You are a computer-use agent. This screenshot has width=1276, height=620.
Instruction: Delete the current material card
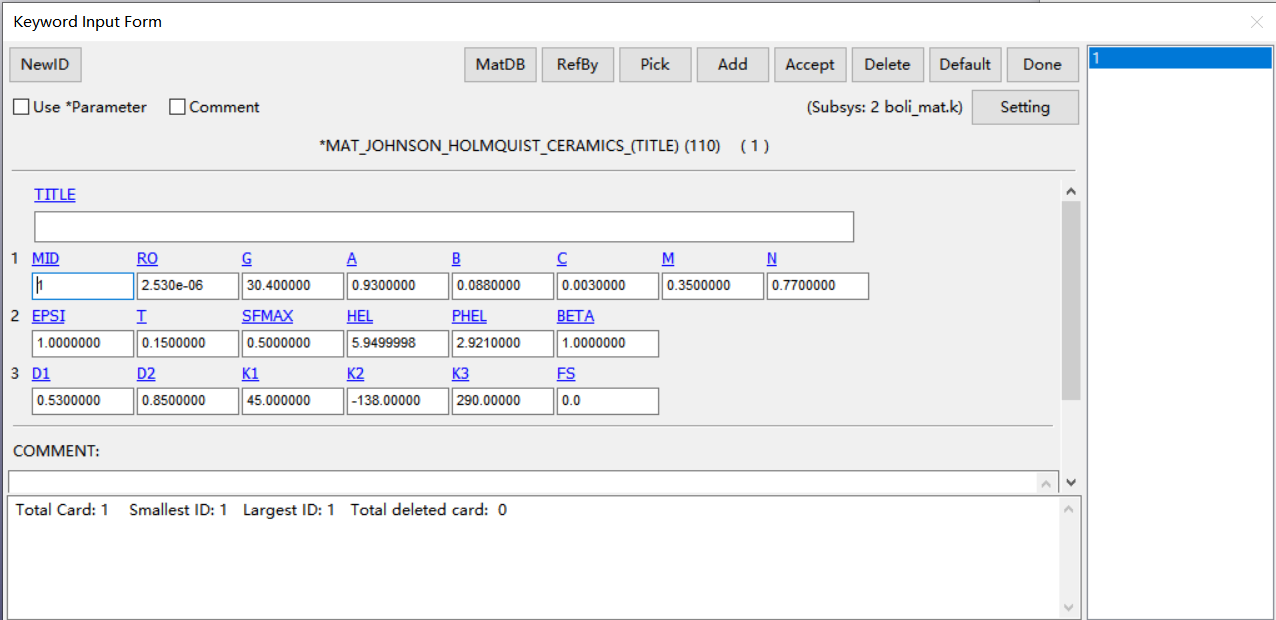(x=887, y=64)
